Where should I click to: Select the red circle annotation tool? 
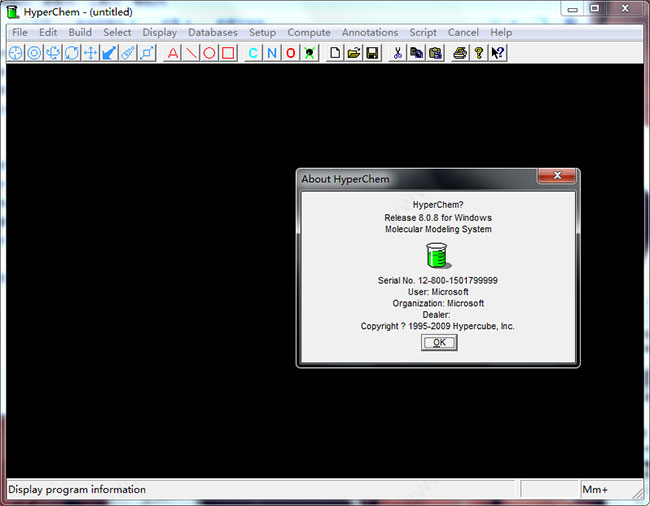[209, 53]
